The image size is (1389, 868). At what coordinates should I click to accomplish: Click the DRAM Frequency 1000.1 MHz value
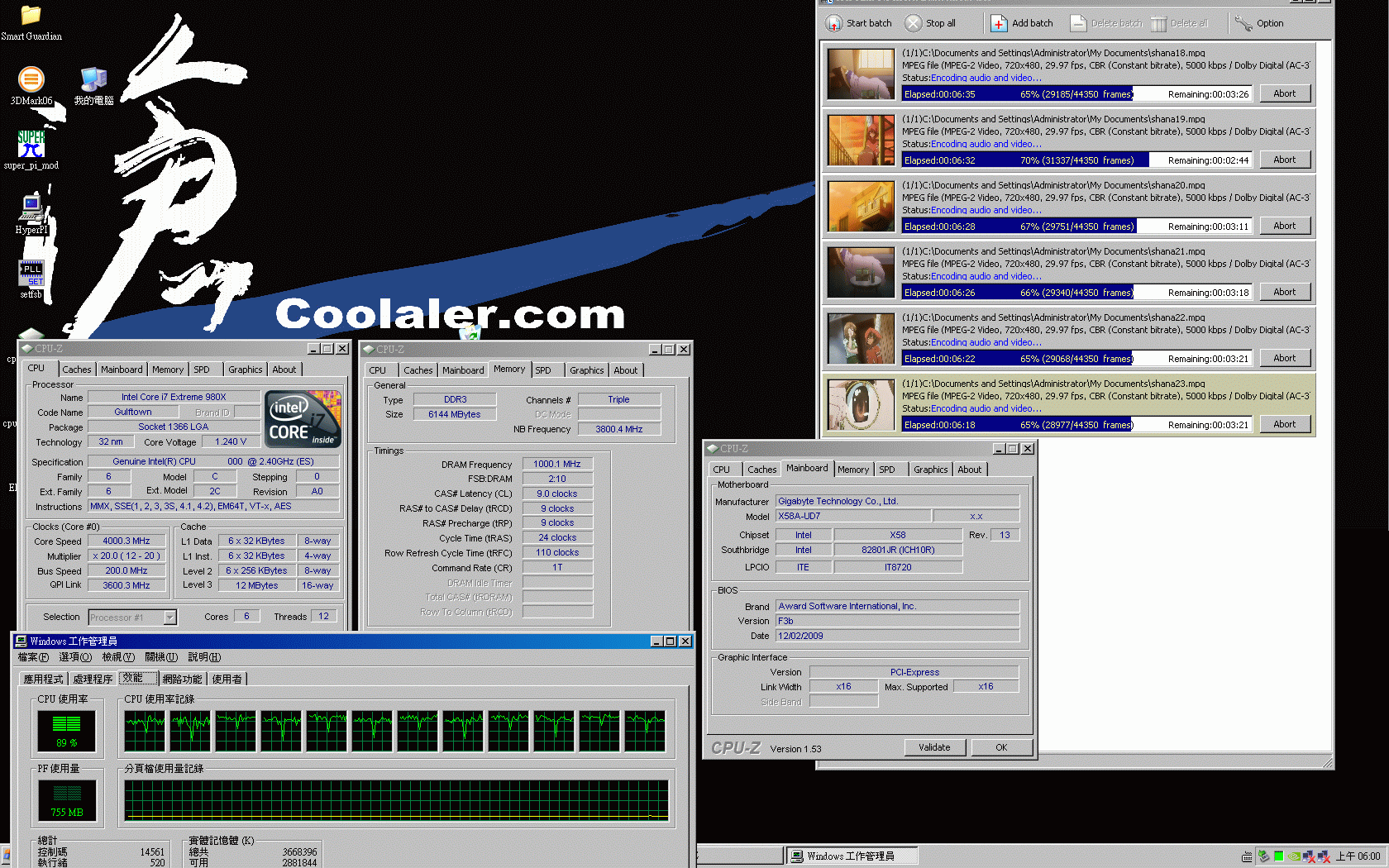click(557, 464)
